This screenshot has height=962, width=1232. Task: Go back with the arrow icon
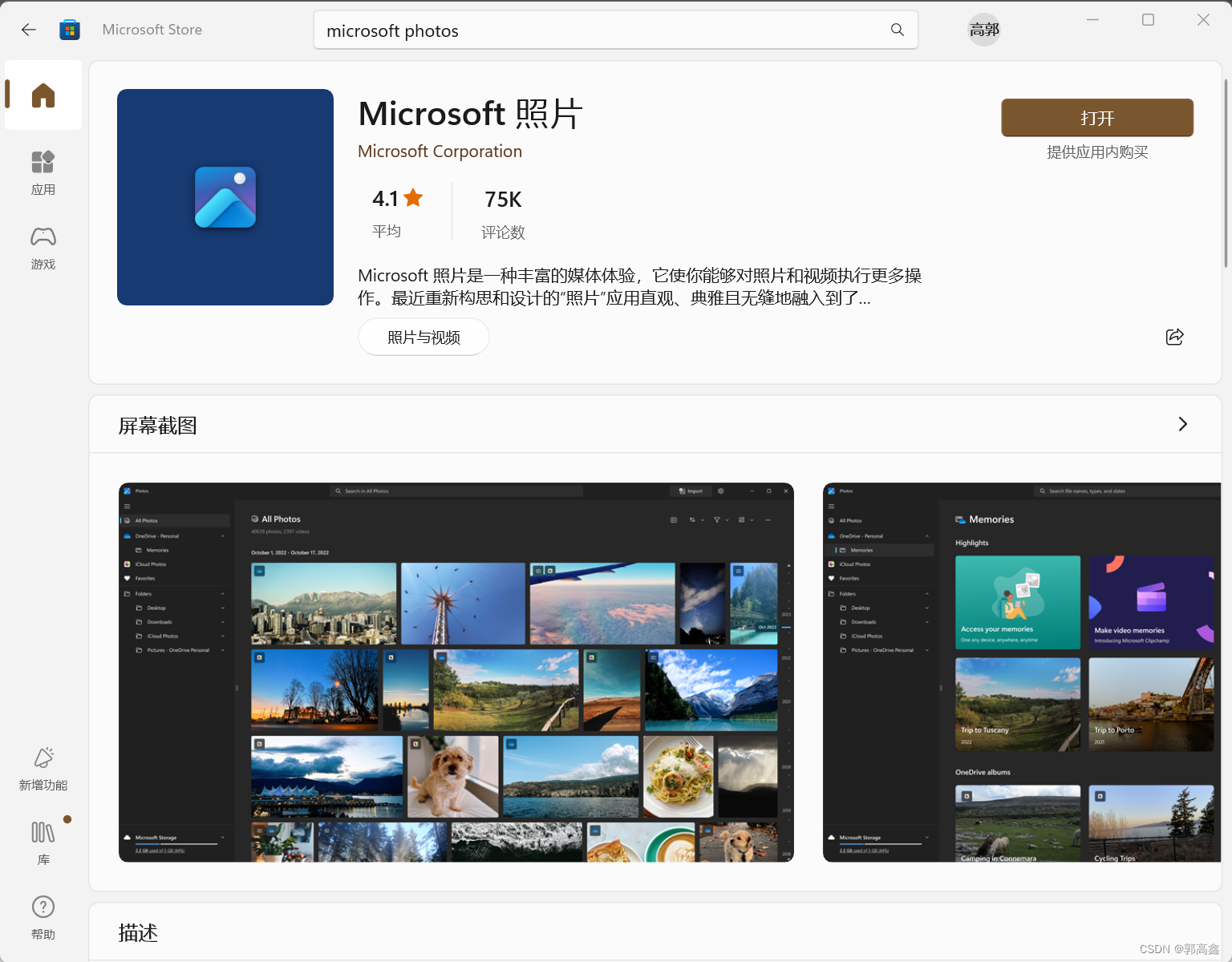pos(29,30)
